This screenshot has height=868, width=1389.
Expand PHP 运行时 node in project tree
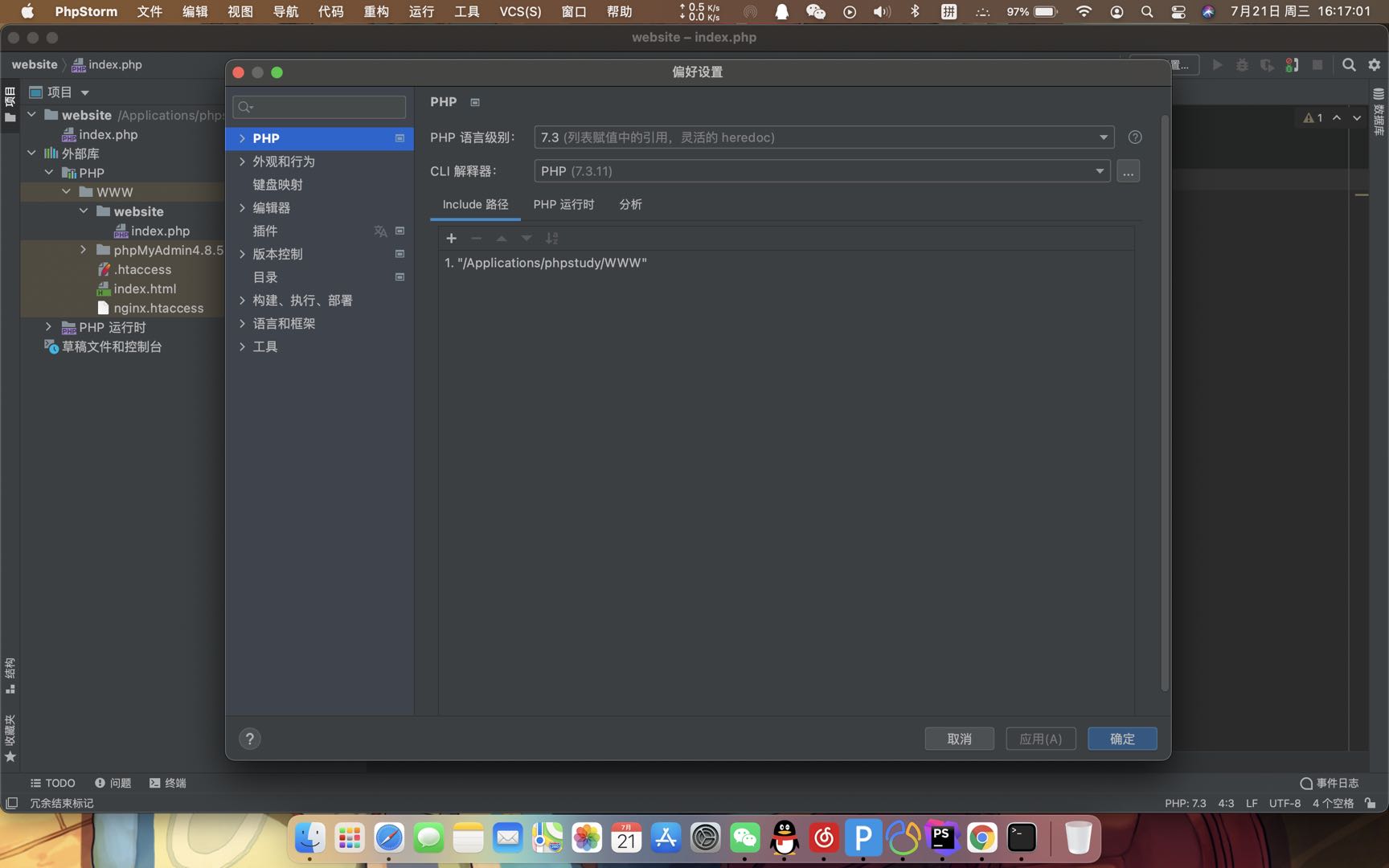point(48,327)
